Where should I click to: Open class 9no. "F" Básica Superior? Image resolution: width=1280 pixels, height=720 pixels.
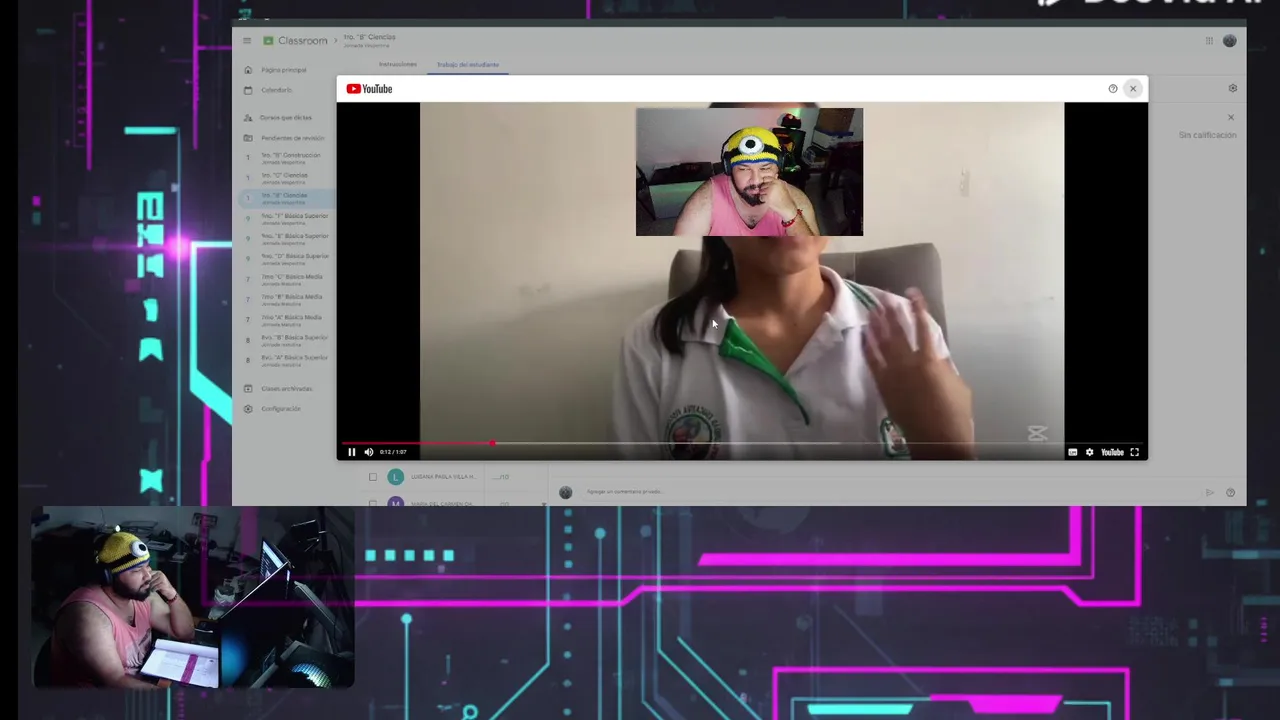(294, 218)
